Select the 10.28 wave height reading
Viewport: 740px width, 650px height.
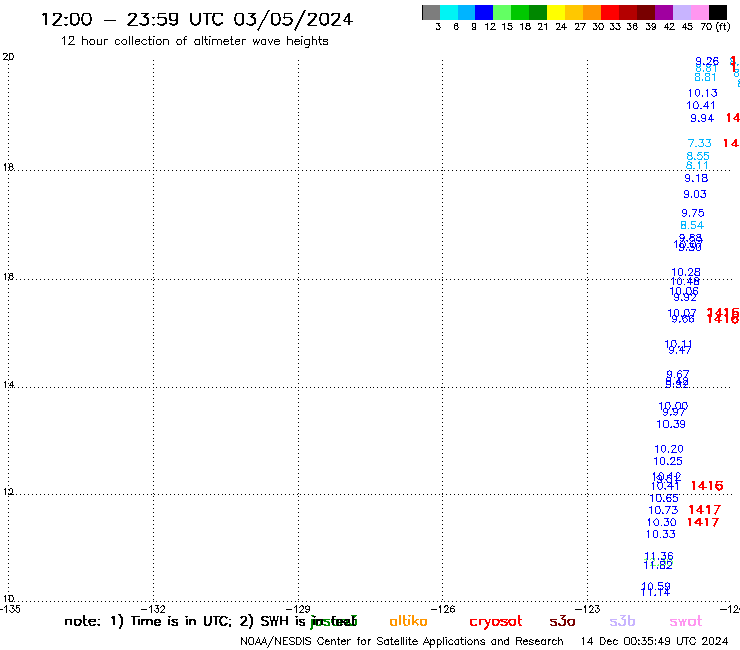(686, 272)
